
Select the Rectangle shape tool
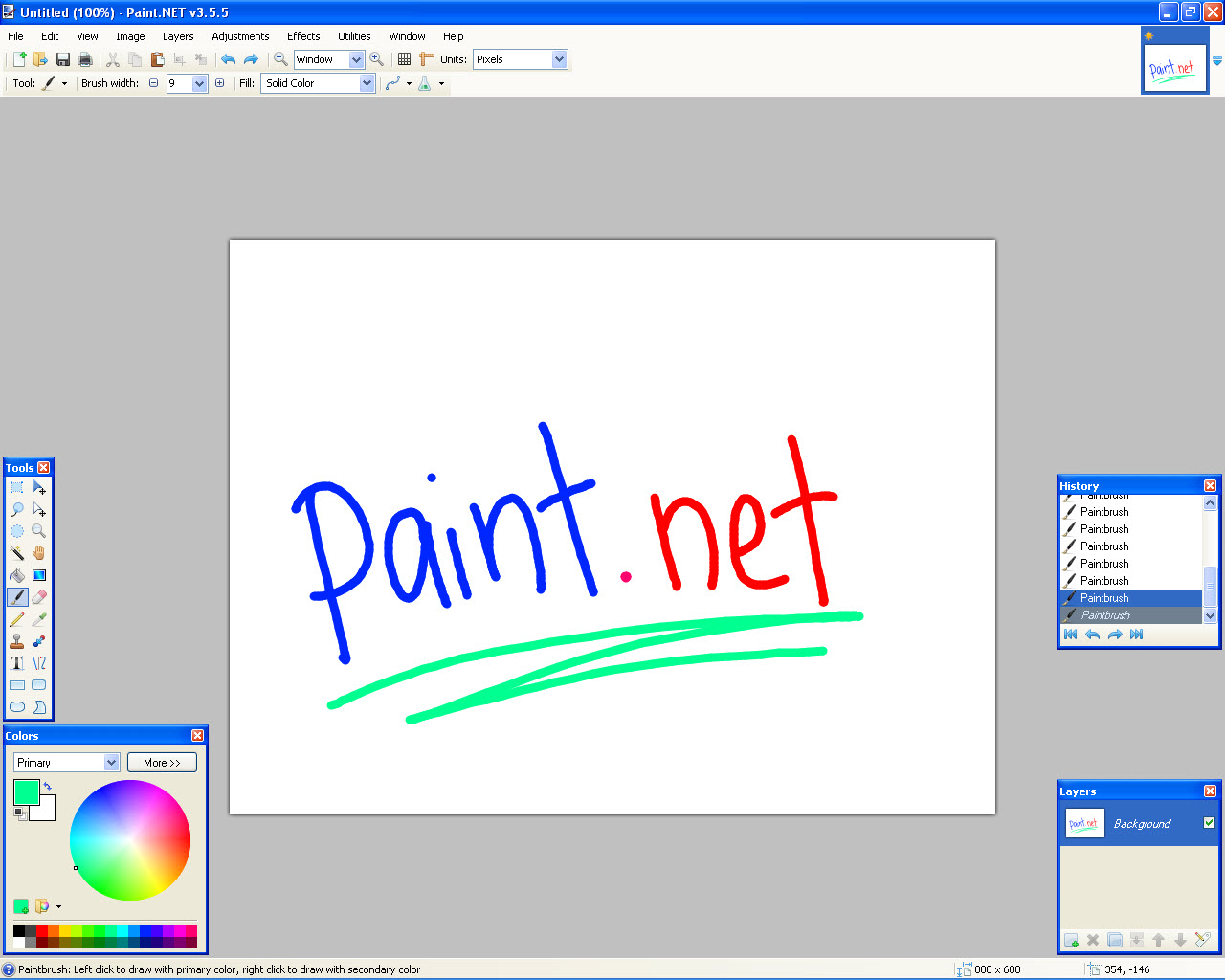[x=17, y=685]
